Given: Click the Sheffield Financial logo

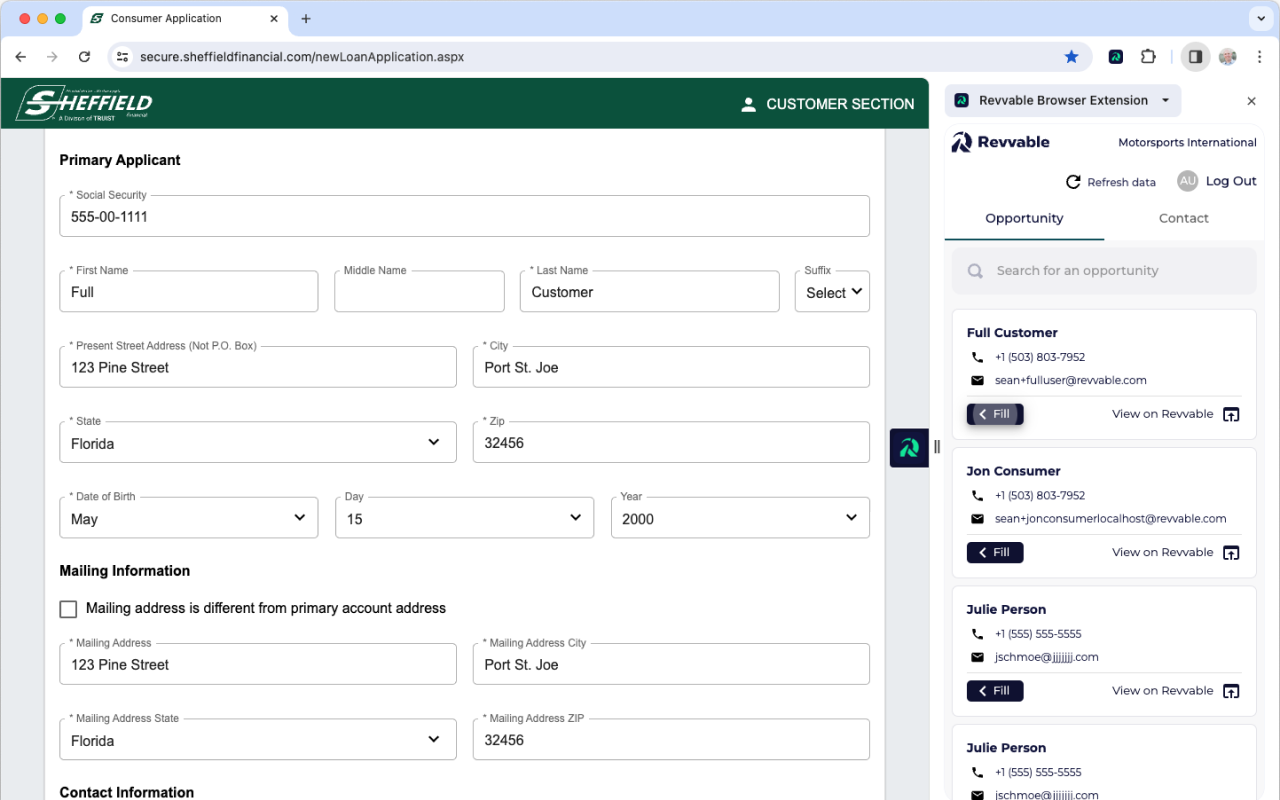Looking at the screenshot, I should click(x=85, y=103).
